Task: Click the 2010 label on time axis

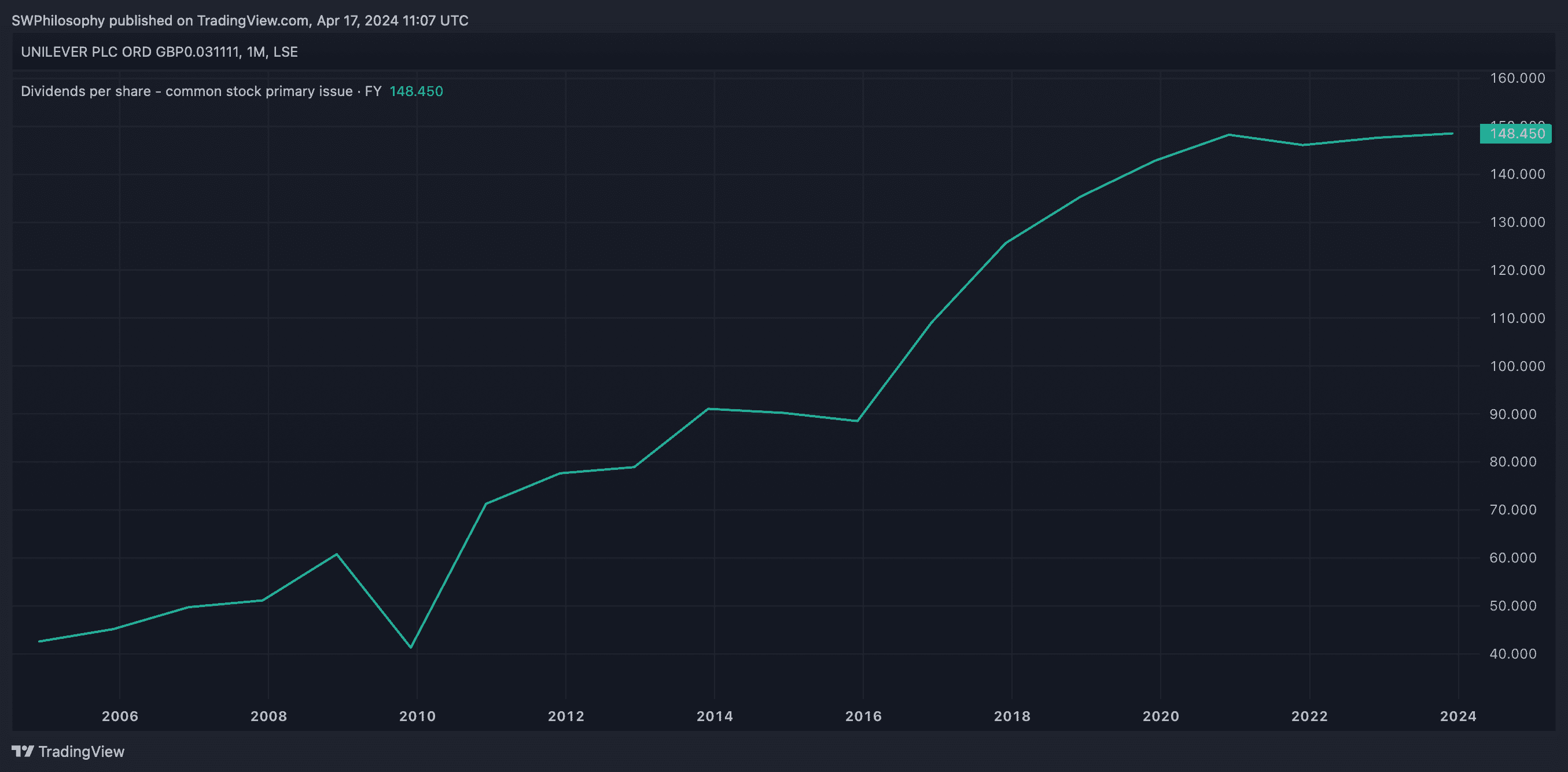Action: point(417,716)
